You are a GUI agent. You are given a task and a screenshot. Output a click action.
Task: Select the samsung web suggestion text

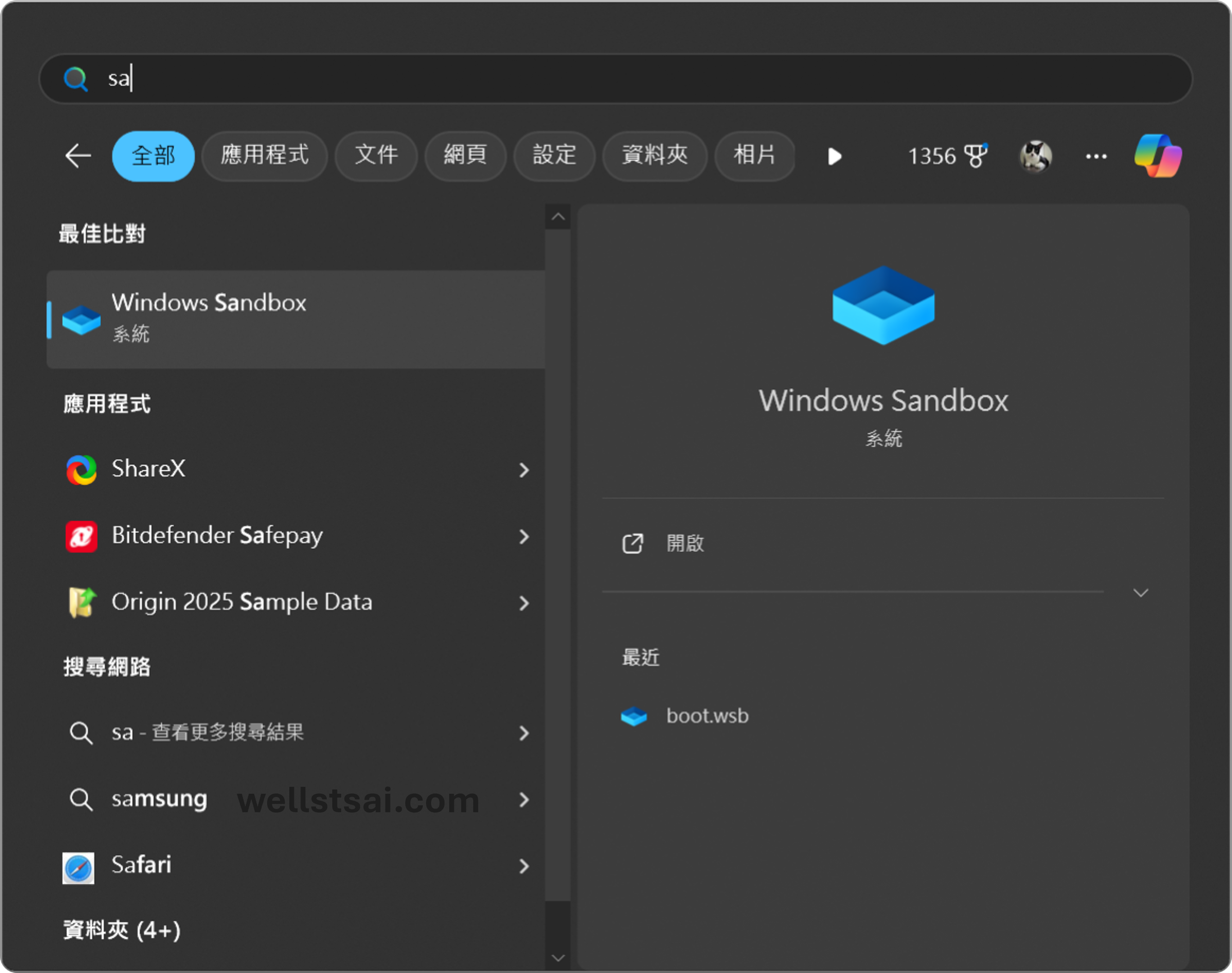coord(159,799)
